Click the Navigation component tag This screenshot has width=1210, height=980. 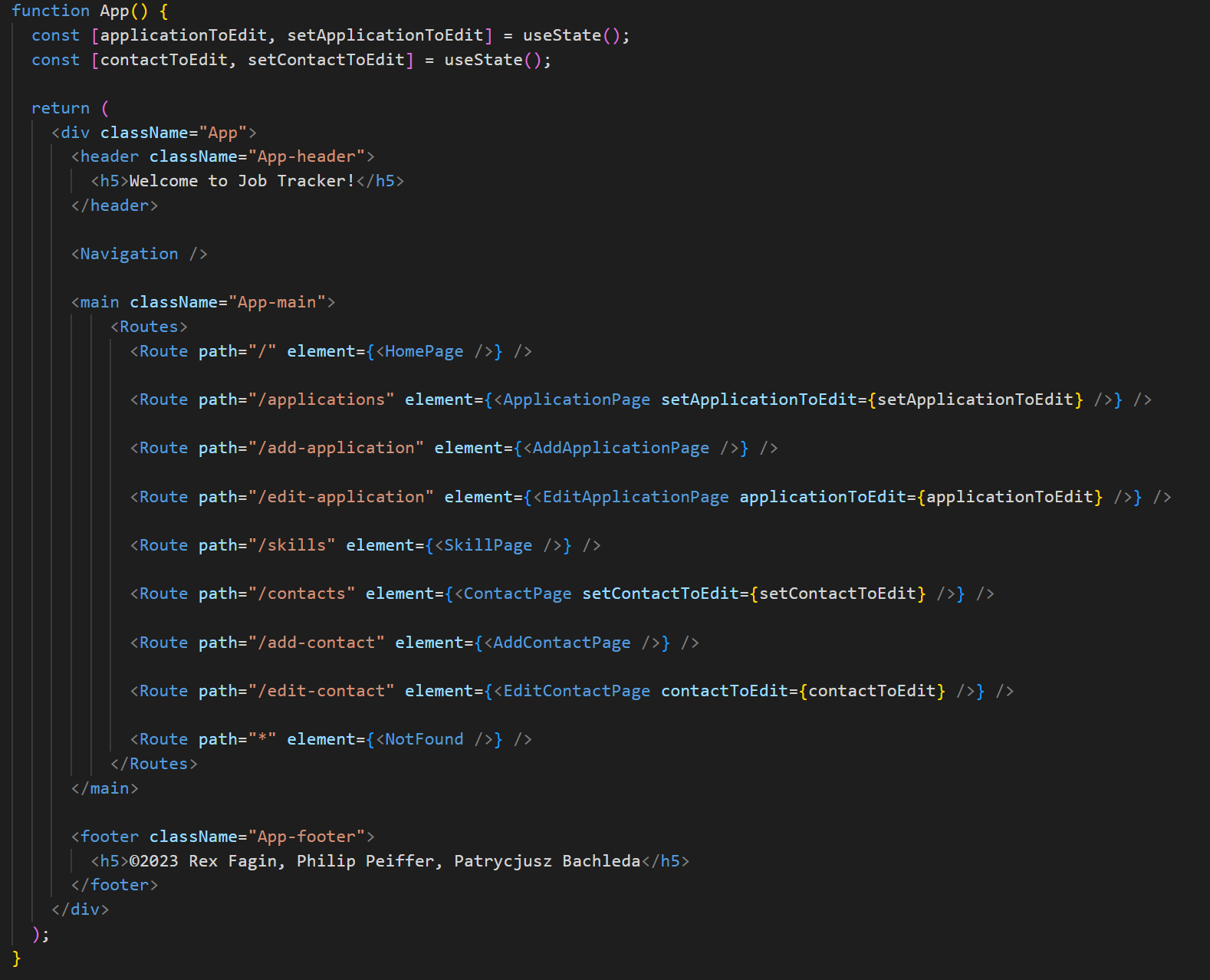(x=129, y=254)
